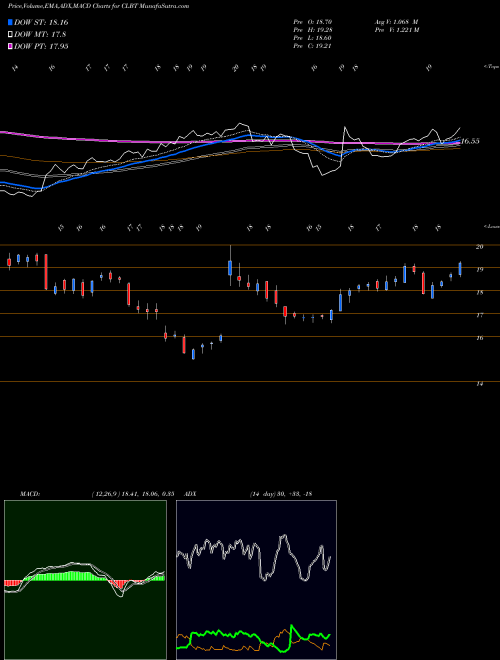Image resolution: width=500 pixels, height=660 pixels.
Task: Click the 'MACD:' panel heading
Action: (29, 494)
